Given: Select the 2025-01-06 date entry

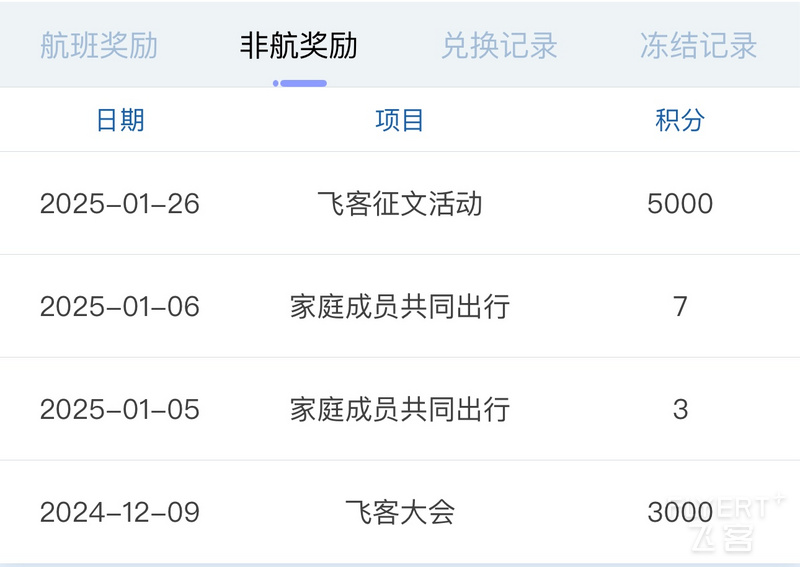Looking at the screenshot, I should point(120,307).
